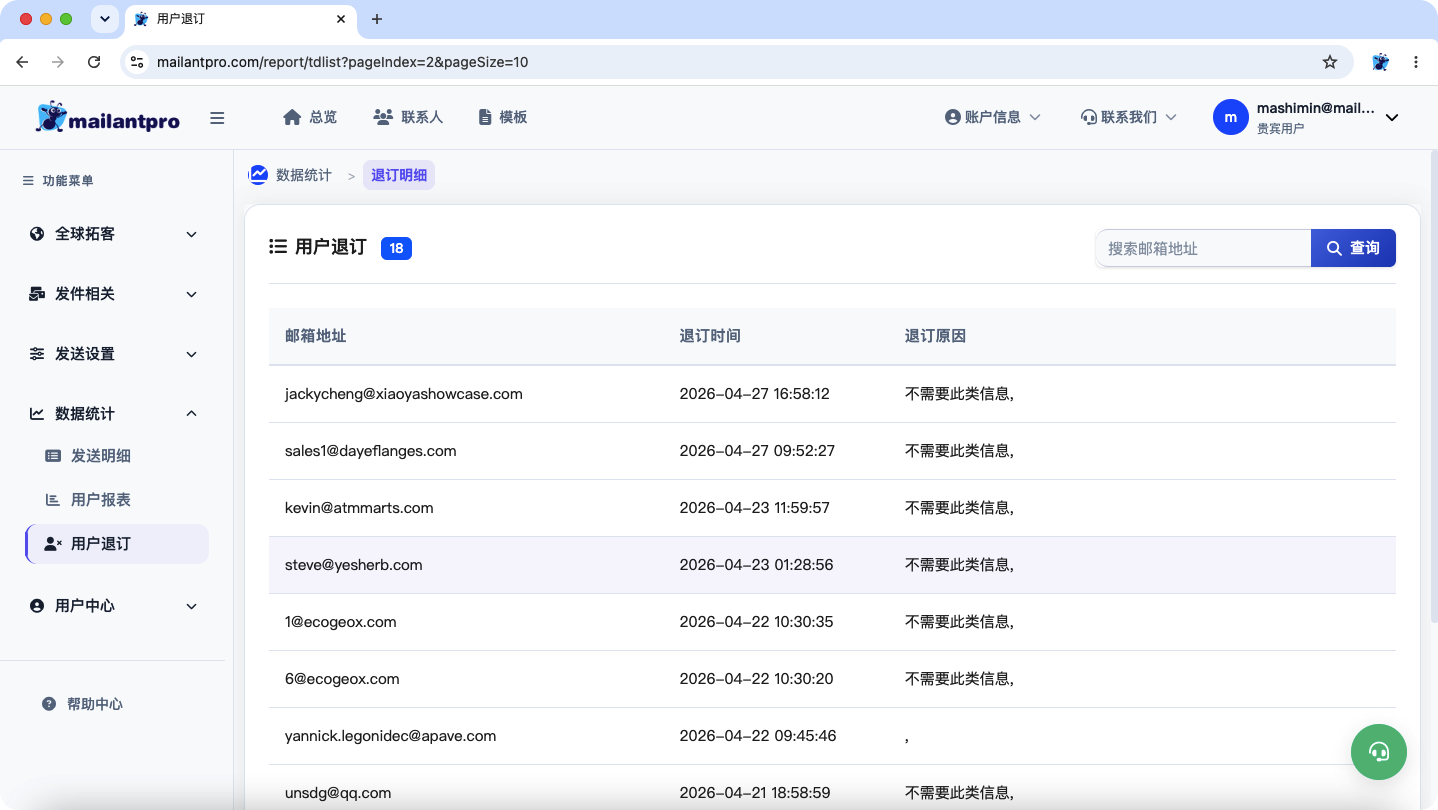The width and height of the screenshot is (1438, 810).
Task: Expand the 发送设置 sidebar menu
Action: (113, 354)
